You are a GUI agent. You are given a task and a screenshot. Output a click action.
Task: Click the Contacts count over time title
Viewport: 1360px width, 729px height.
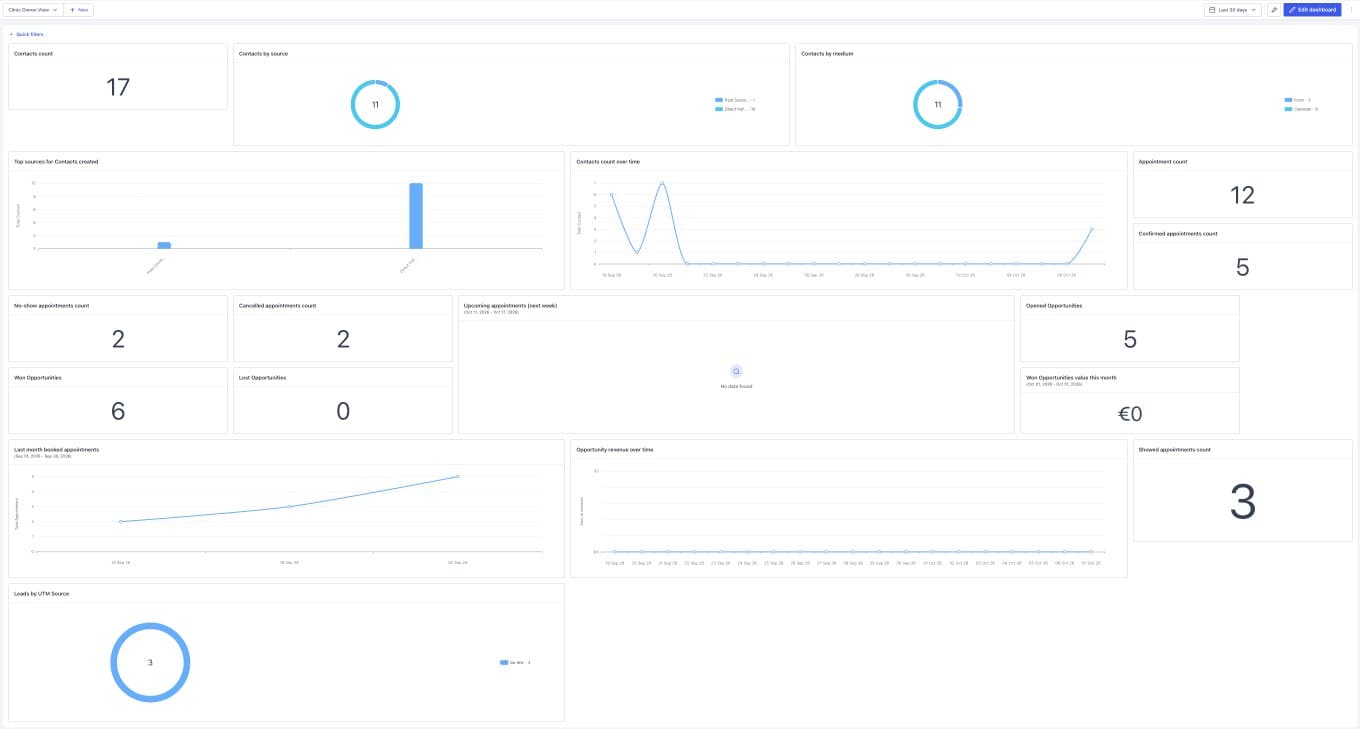[x=608, y=161]
